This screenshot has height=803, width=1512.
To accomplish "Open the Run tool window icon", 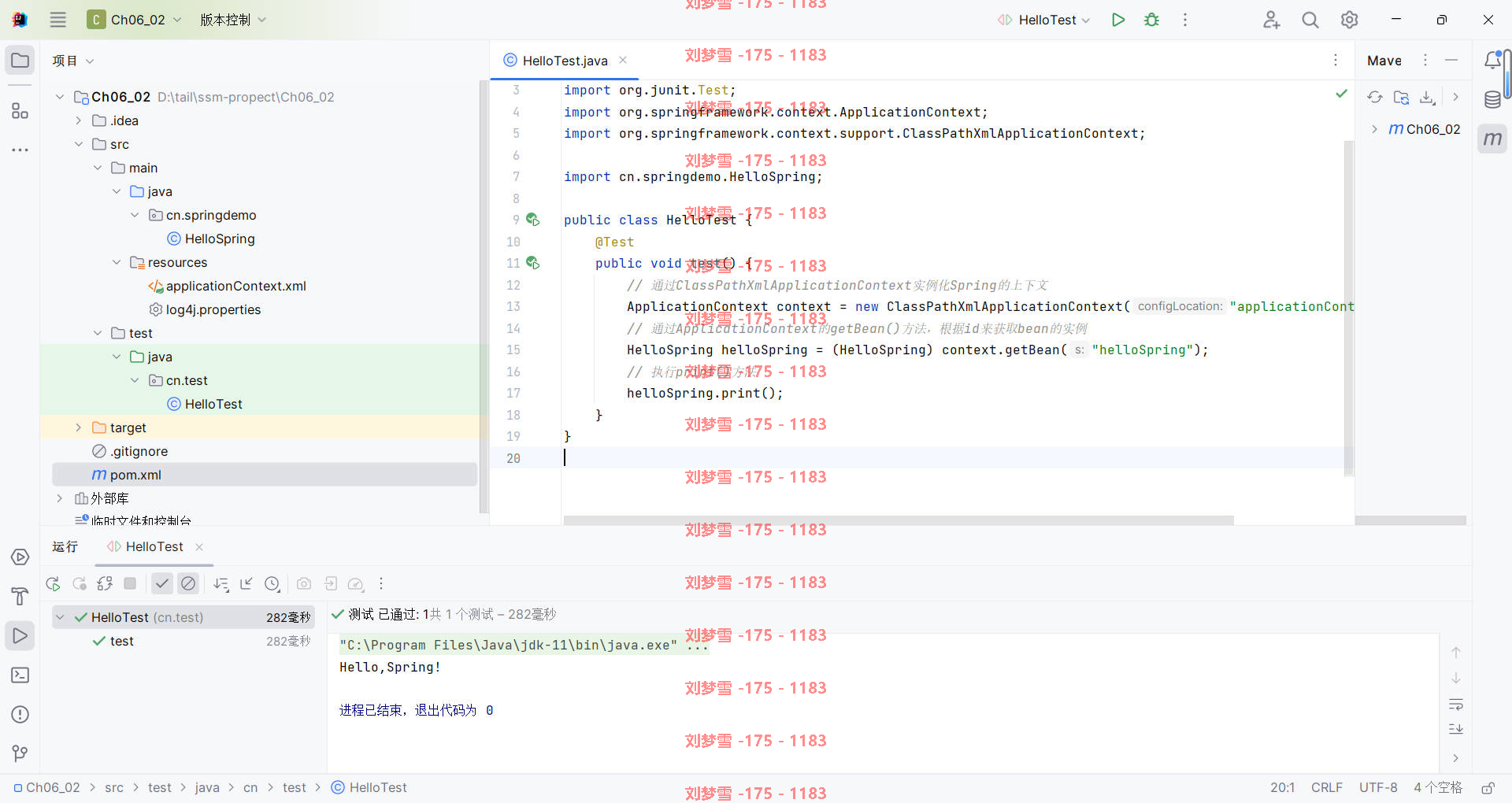I will point(20,636).
